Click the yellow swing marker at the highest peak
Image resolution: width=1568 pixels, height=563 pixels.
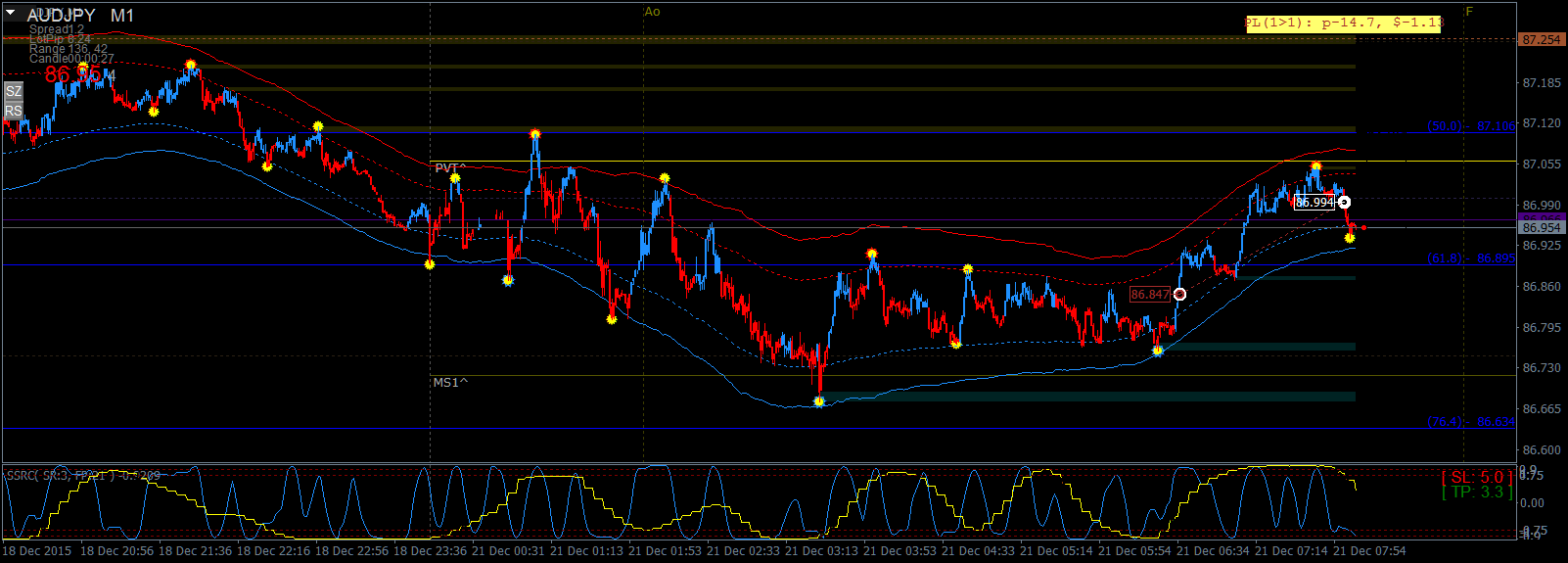coord(191,66)
